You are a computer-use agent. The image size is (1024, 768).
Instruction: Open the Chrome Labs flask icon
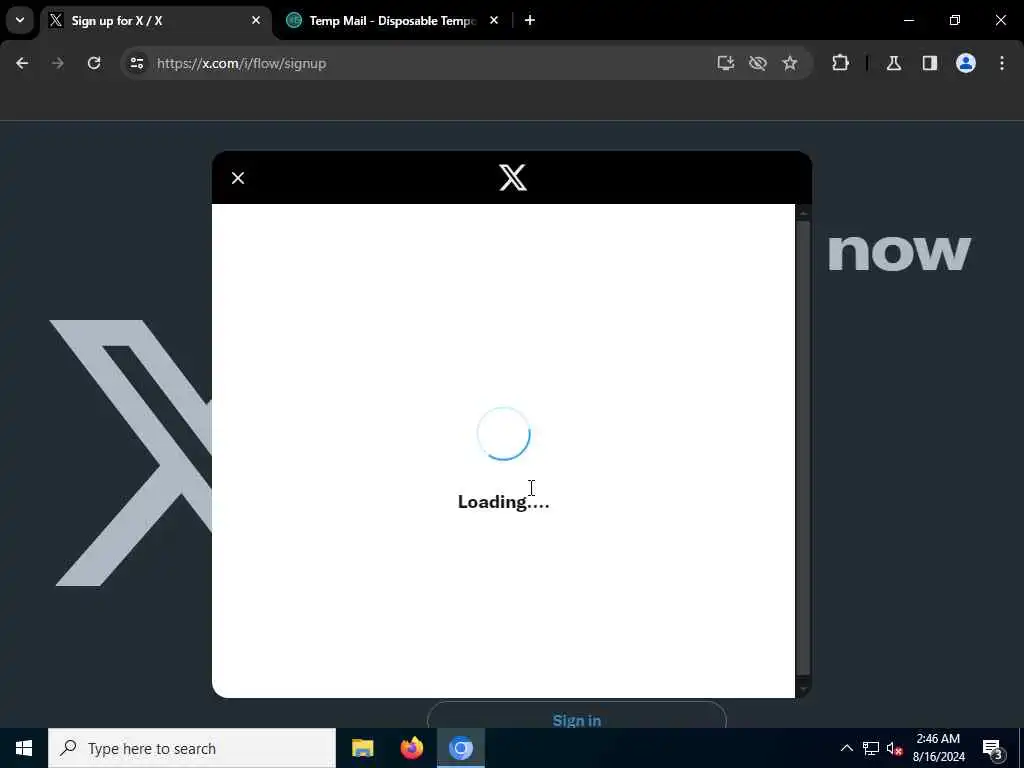point(894,63)
